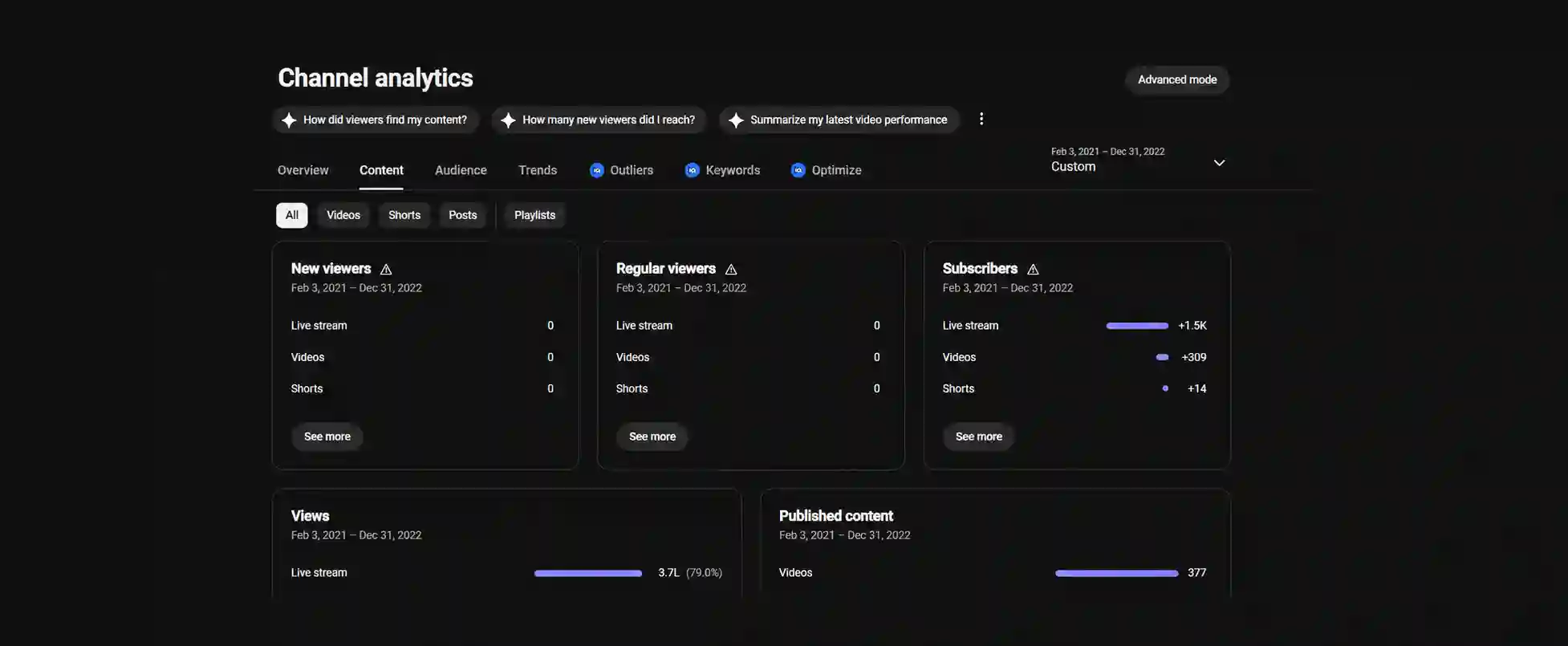The image size is (1568, 646).
Task: Click 'Videos' label in Subscribers card
Action: (x=960, y=357)
